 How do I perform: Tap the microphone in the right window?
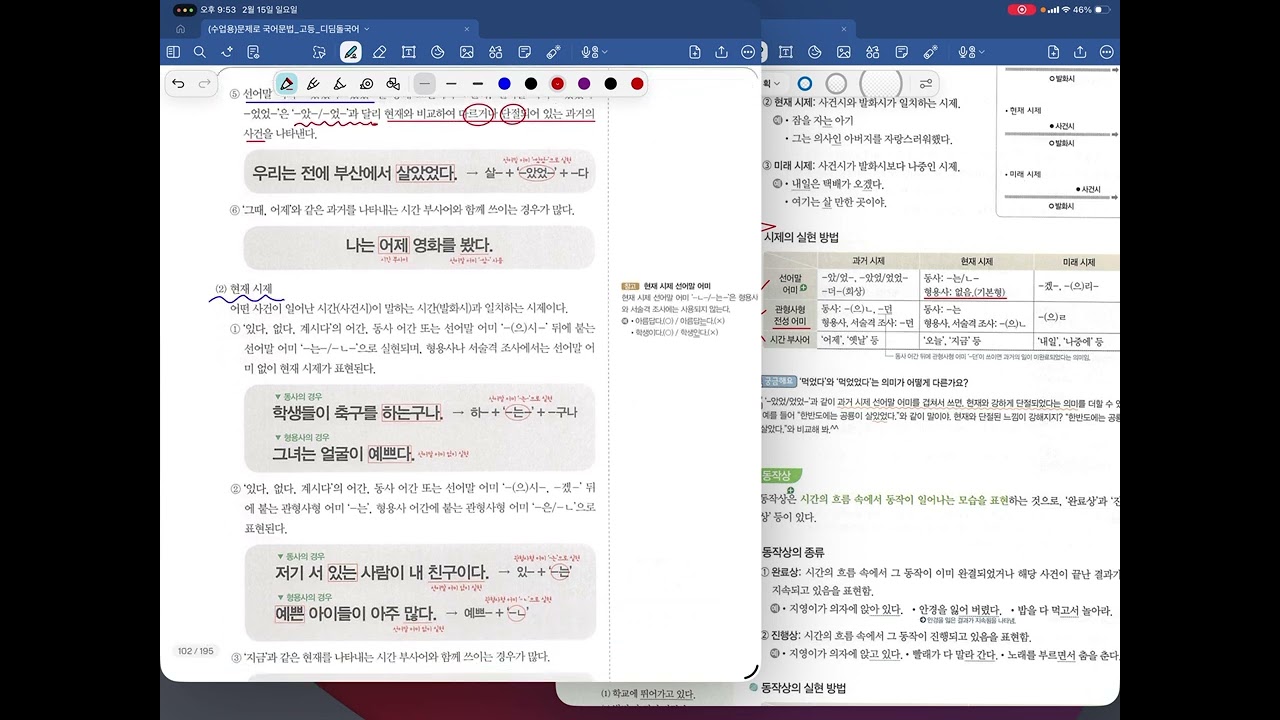tap(965, 52)
